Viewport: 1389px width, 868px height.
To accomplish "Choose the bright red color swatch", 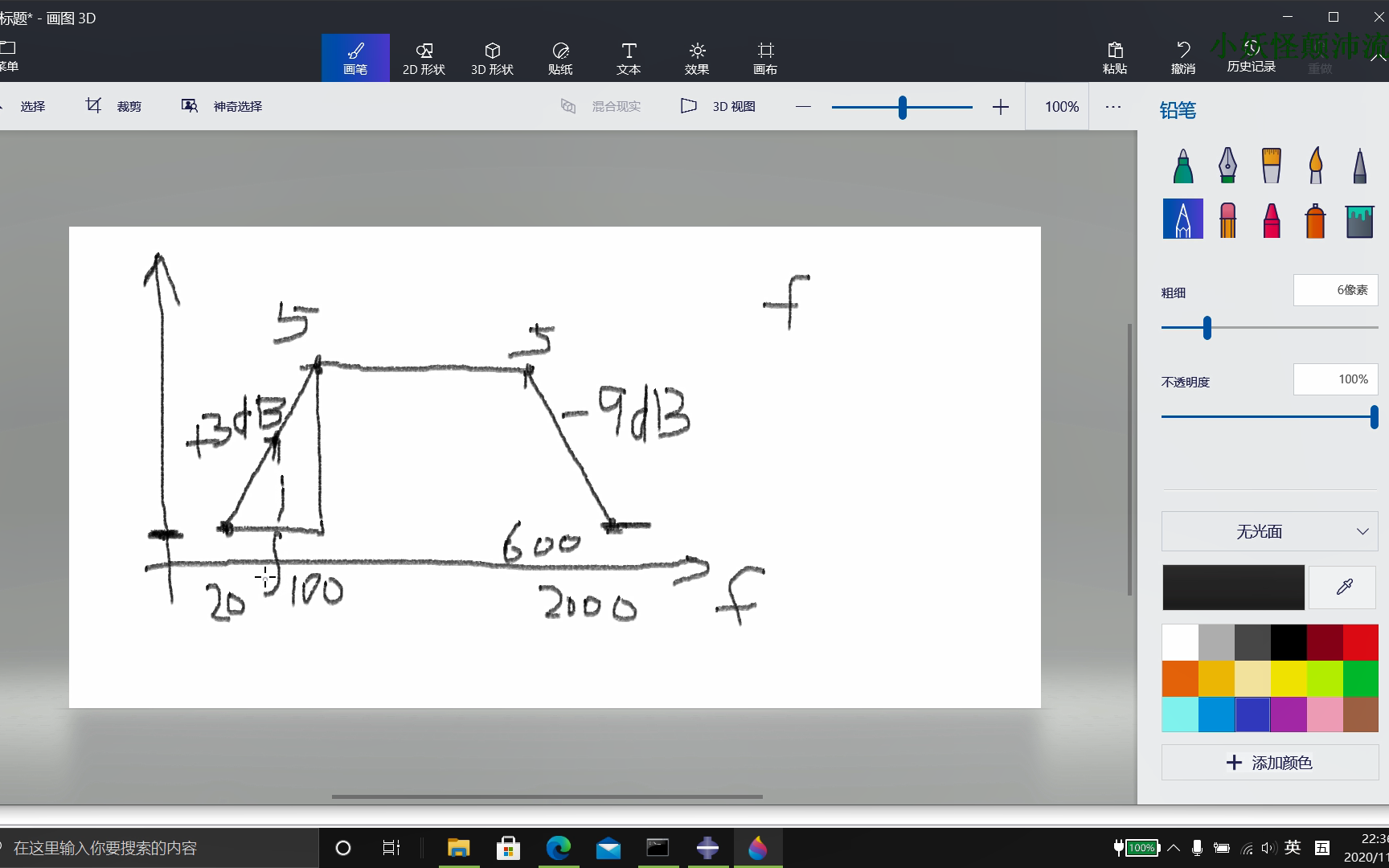I will 1361,643.
